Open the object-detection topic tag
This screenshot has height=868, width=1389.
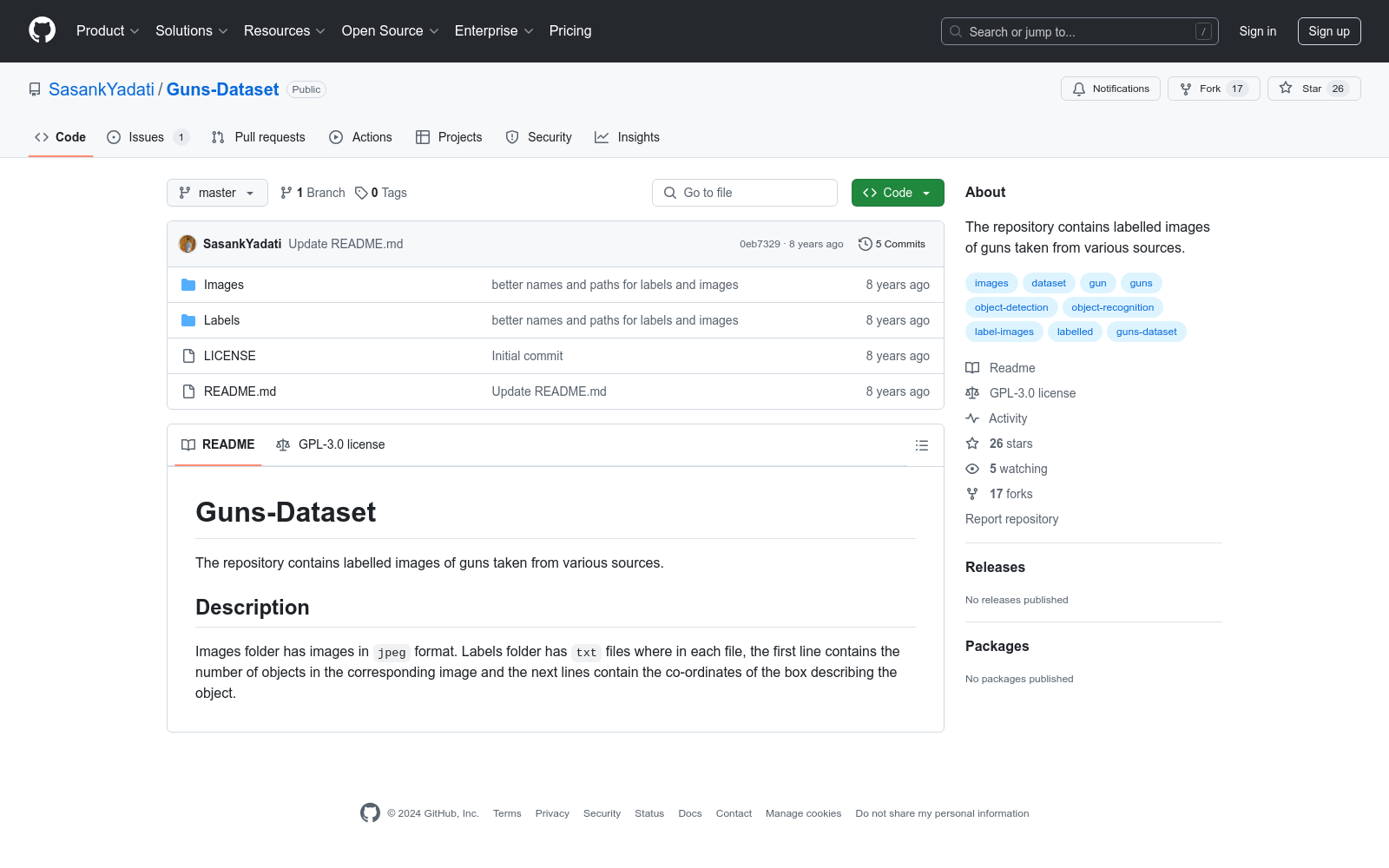click(x=1011, y=307)
